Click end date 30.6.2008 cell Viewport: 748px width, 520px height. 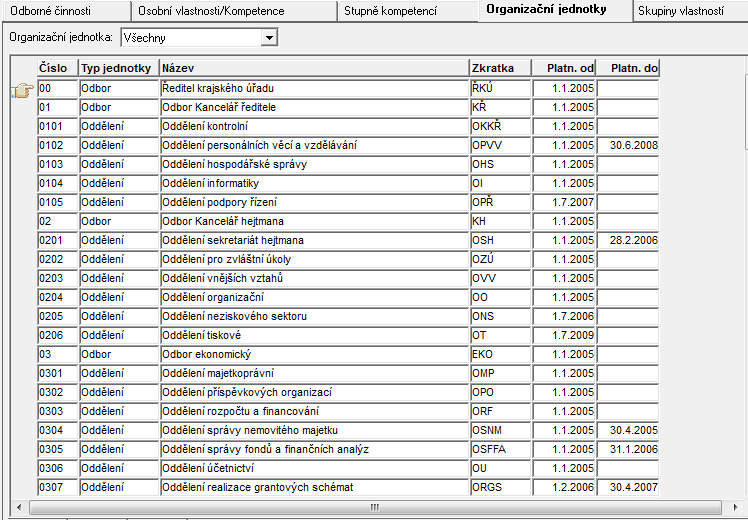coord(628,146)
